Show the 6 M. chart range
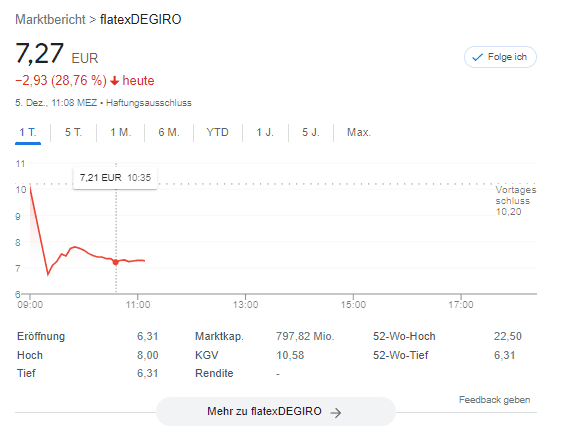This screenshot has width=568, height=435. pos(169,133)
